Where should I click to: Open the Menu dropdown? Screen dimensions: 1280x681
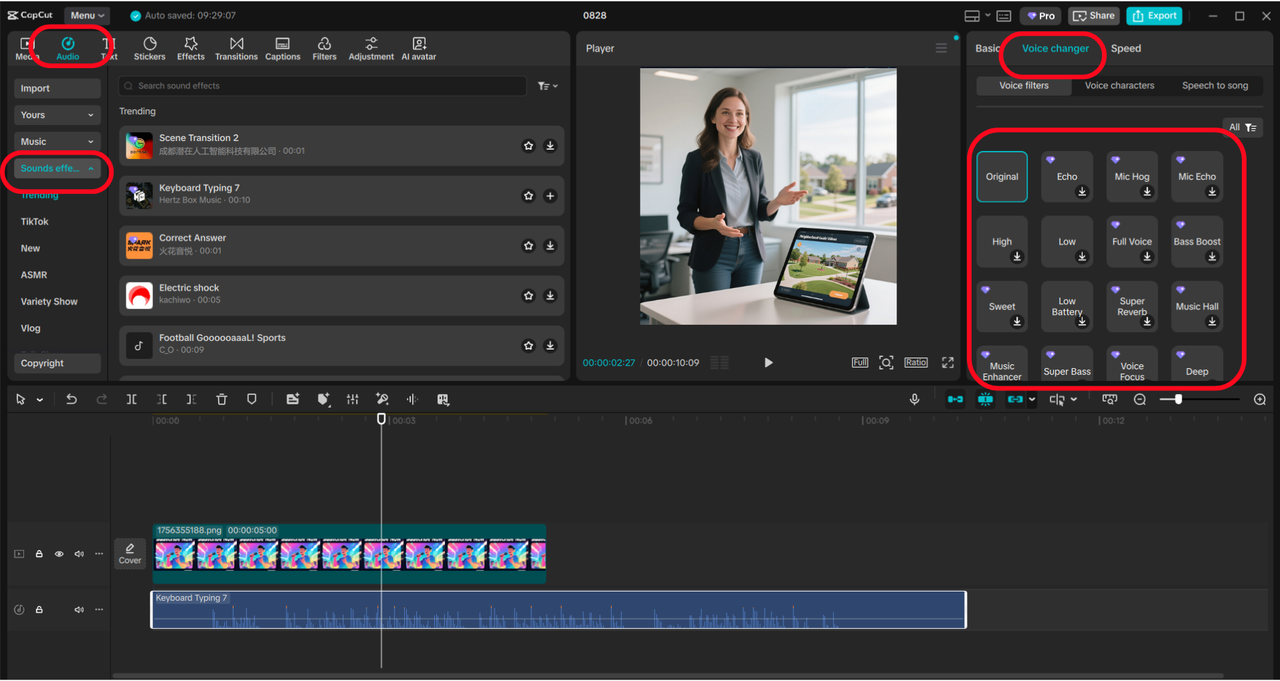pos(87,15)
